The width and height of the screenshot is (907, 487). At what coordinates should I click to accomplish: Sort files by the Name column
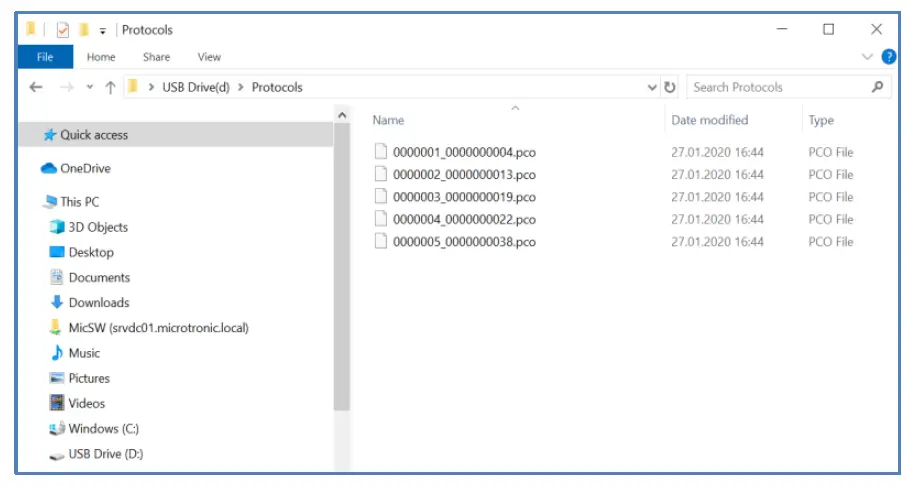click(388, 120)
